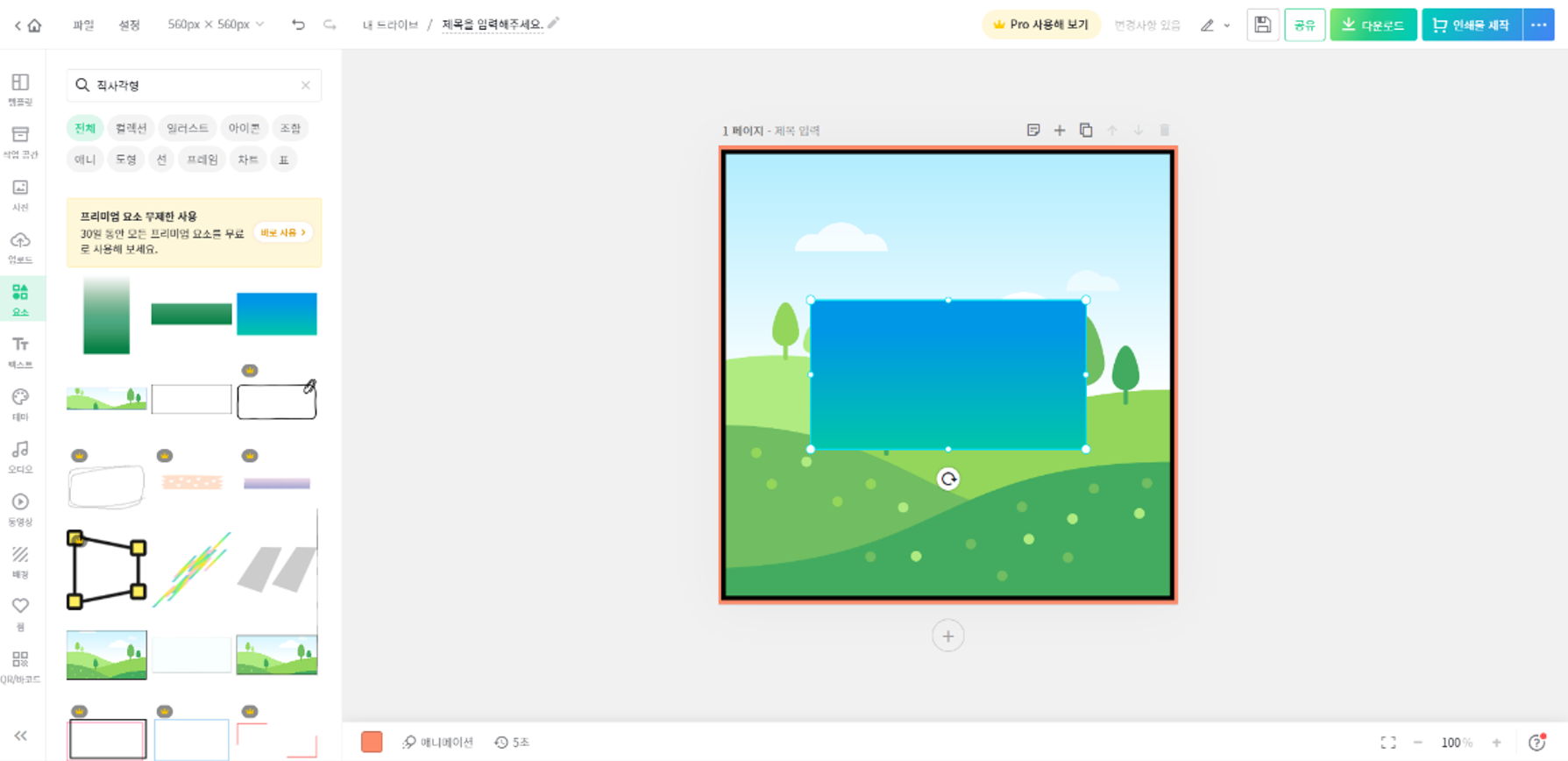Open page memo icon above canvas

[1033, 130]
